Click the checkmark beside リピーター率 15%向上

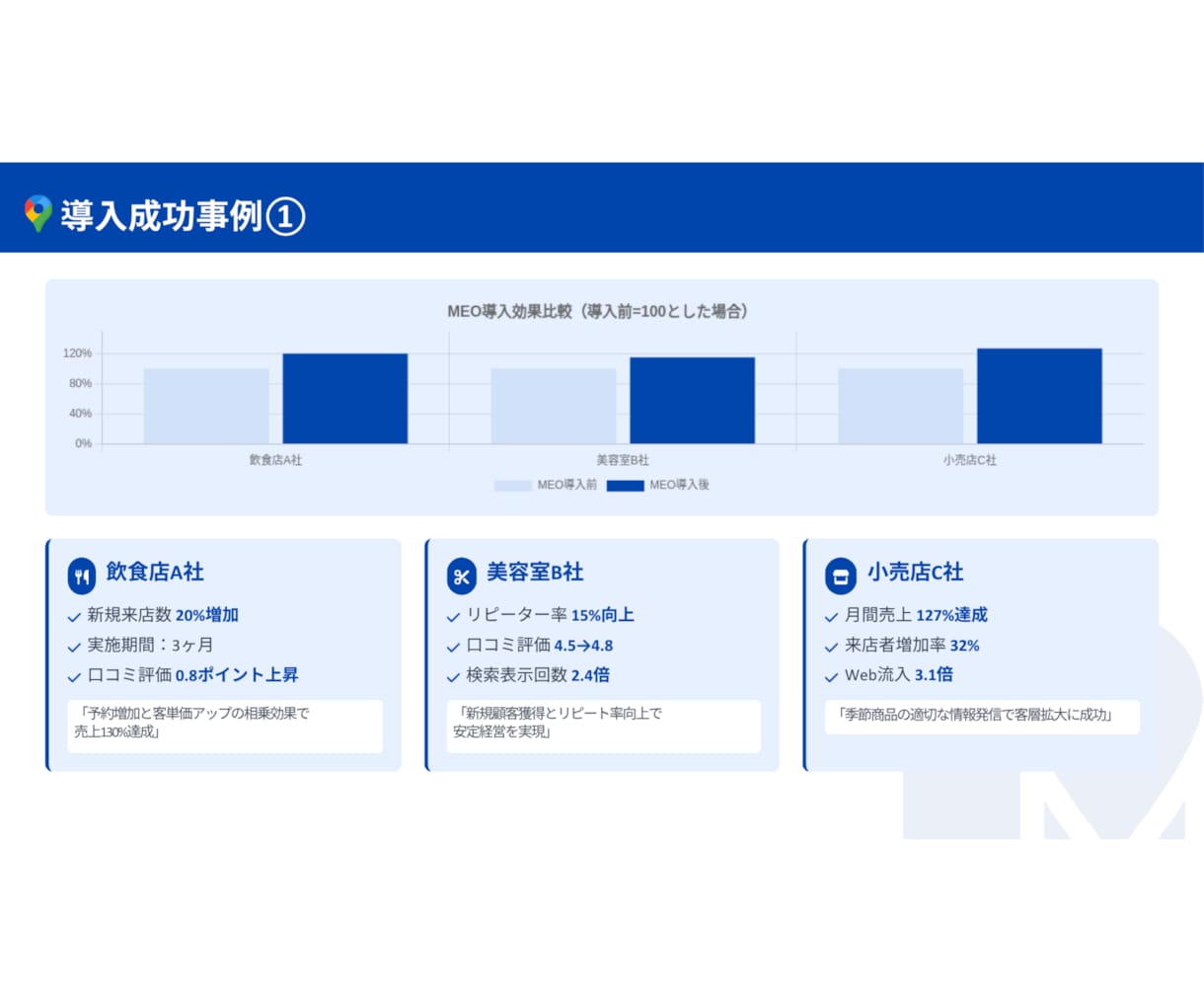453,617
